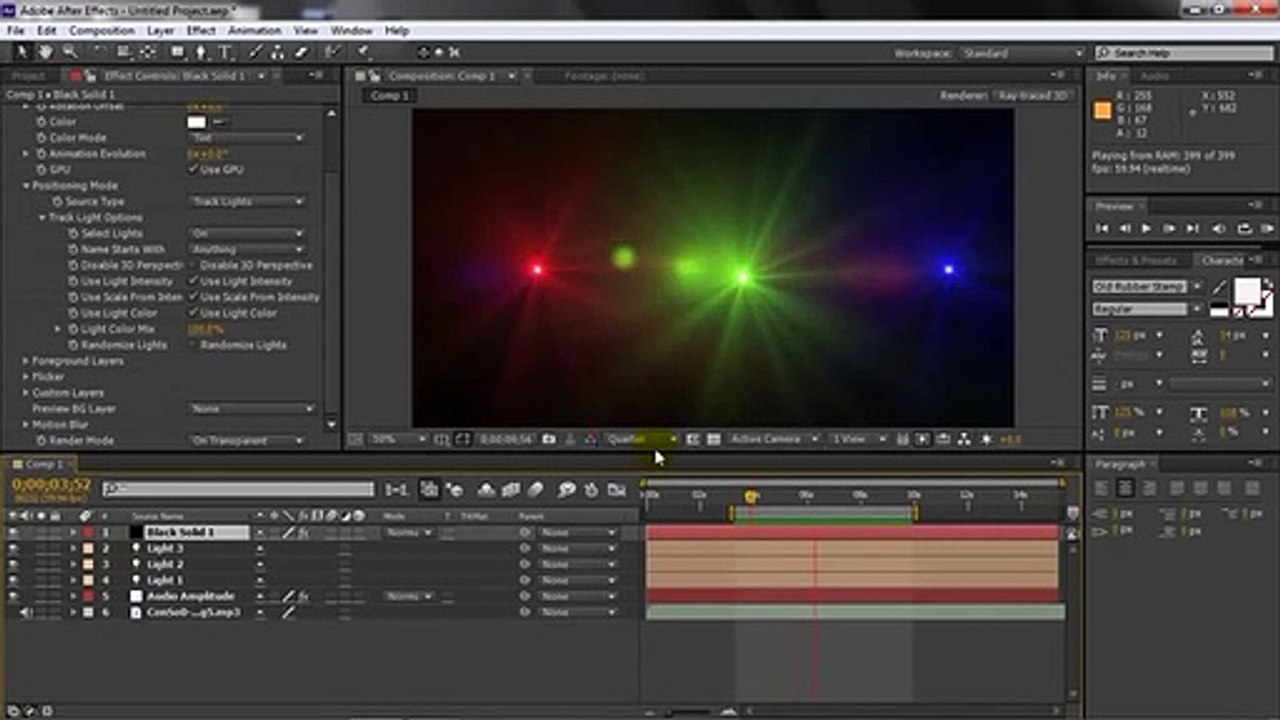Switch to the Project tab
Screen dimensions: 1280x720
29,76
